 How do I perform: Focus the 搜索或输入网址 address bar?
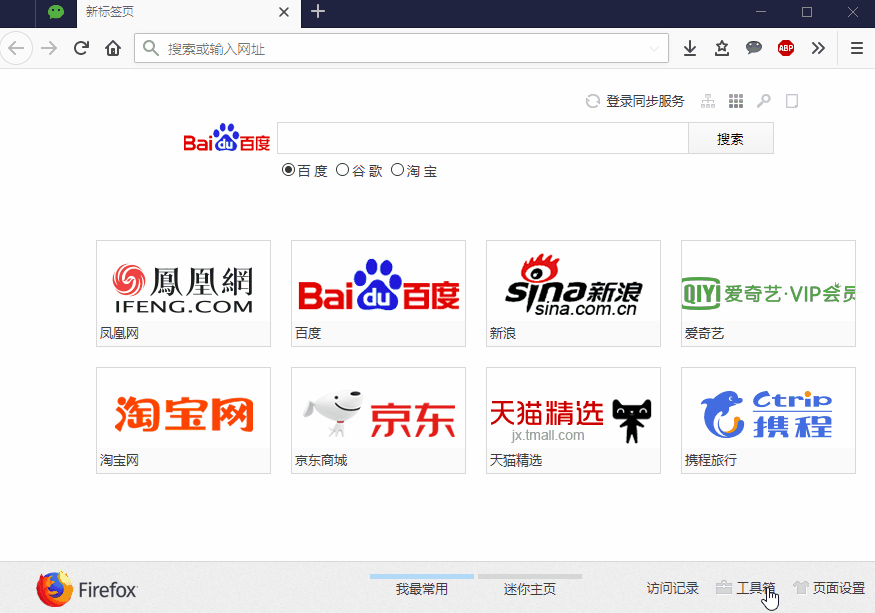(x=401, y=49)
